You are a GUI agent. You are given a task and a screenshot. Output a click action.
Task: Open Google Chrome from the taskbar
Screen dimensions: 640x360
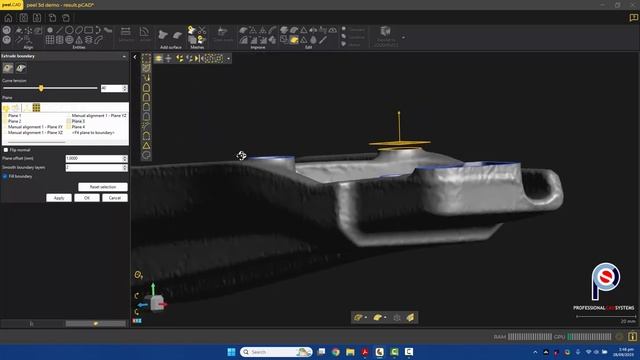click(x=336, y=352)
